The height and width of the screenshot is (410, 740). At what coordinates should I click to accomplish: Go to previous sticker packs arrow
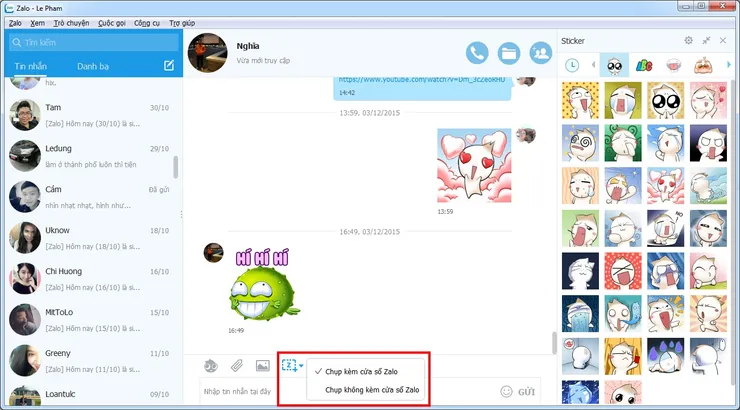coord(593,65)
